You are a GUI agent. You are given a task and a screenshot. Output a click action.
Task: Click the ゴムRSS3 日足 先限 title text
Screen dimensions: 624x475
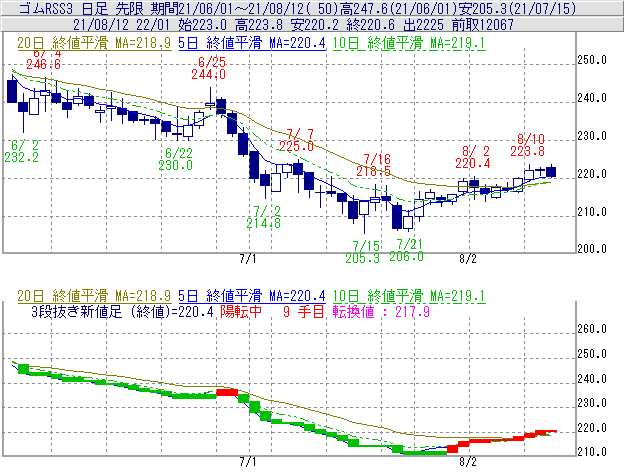pos(82,8)
